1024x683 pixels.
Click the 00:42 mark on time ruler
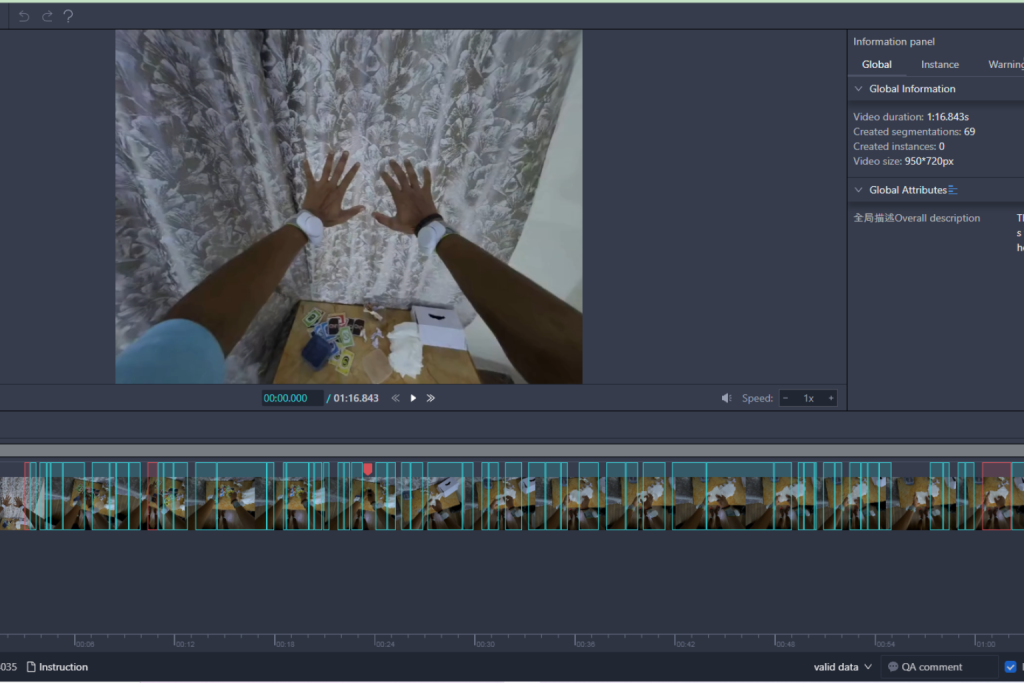click(684, 644)
